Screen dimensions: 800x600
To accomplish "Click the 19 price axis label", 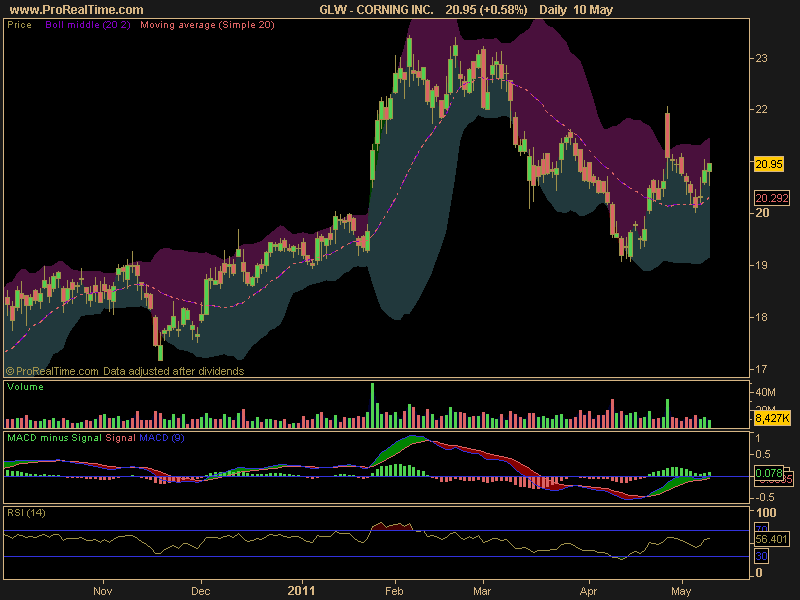I will (761, 265).
